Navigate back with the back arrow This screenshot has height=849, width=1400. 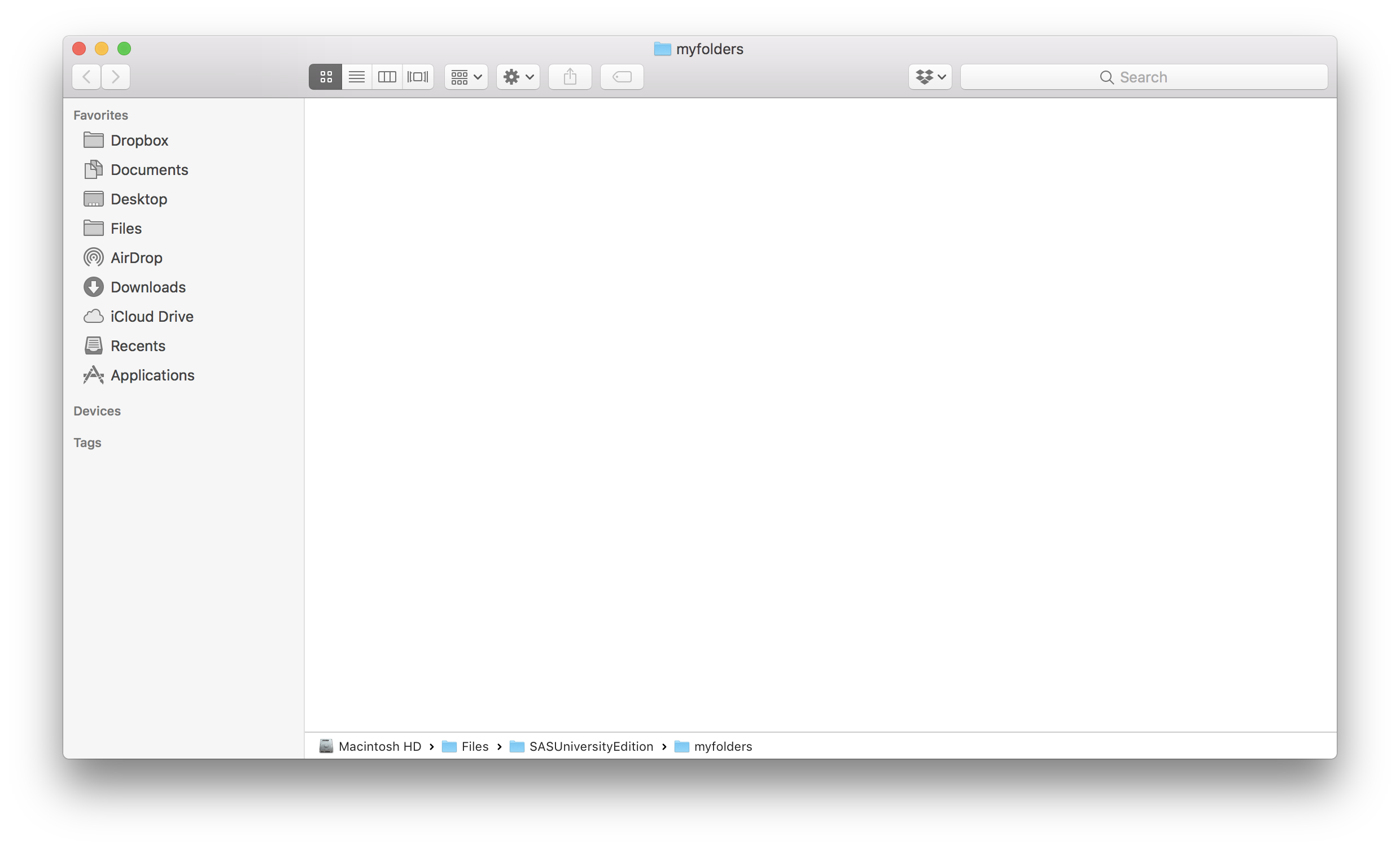(x=86, y=77)
